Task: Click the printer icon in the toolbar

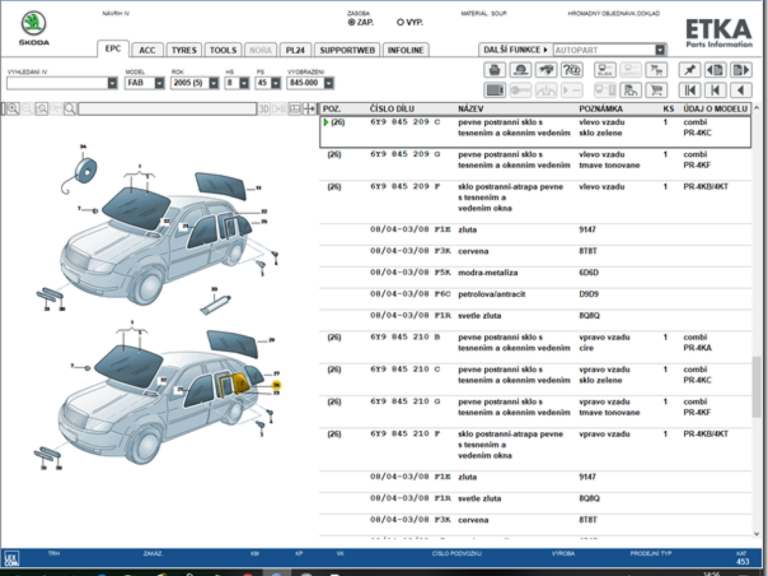Action: [x=494, y=70]
